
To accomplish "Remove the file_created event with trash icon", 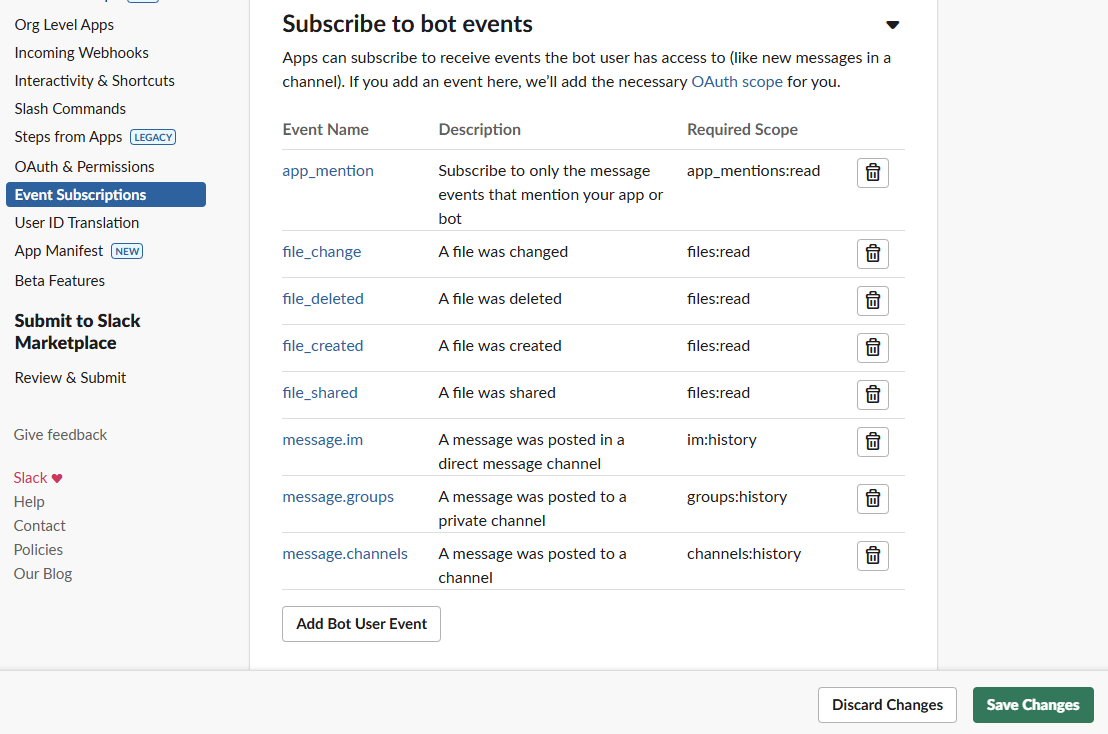I will click(873, 348).
